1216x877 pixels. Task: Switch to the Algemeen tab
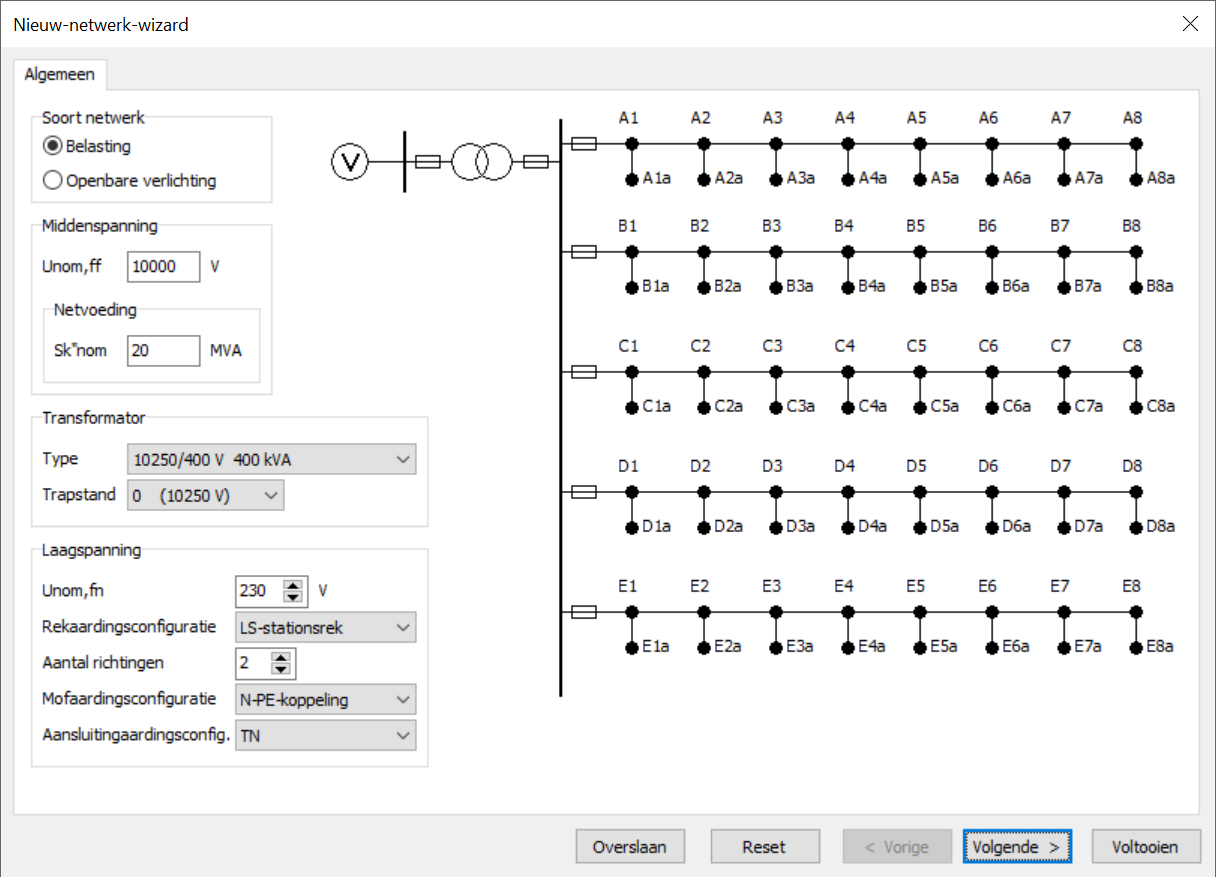click(60, 74)
